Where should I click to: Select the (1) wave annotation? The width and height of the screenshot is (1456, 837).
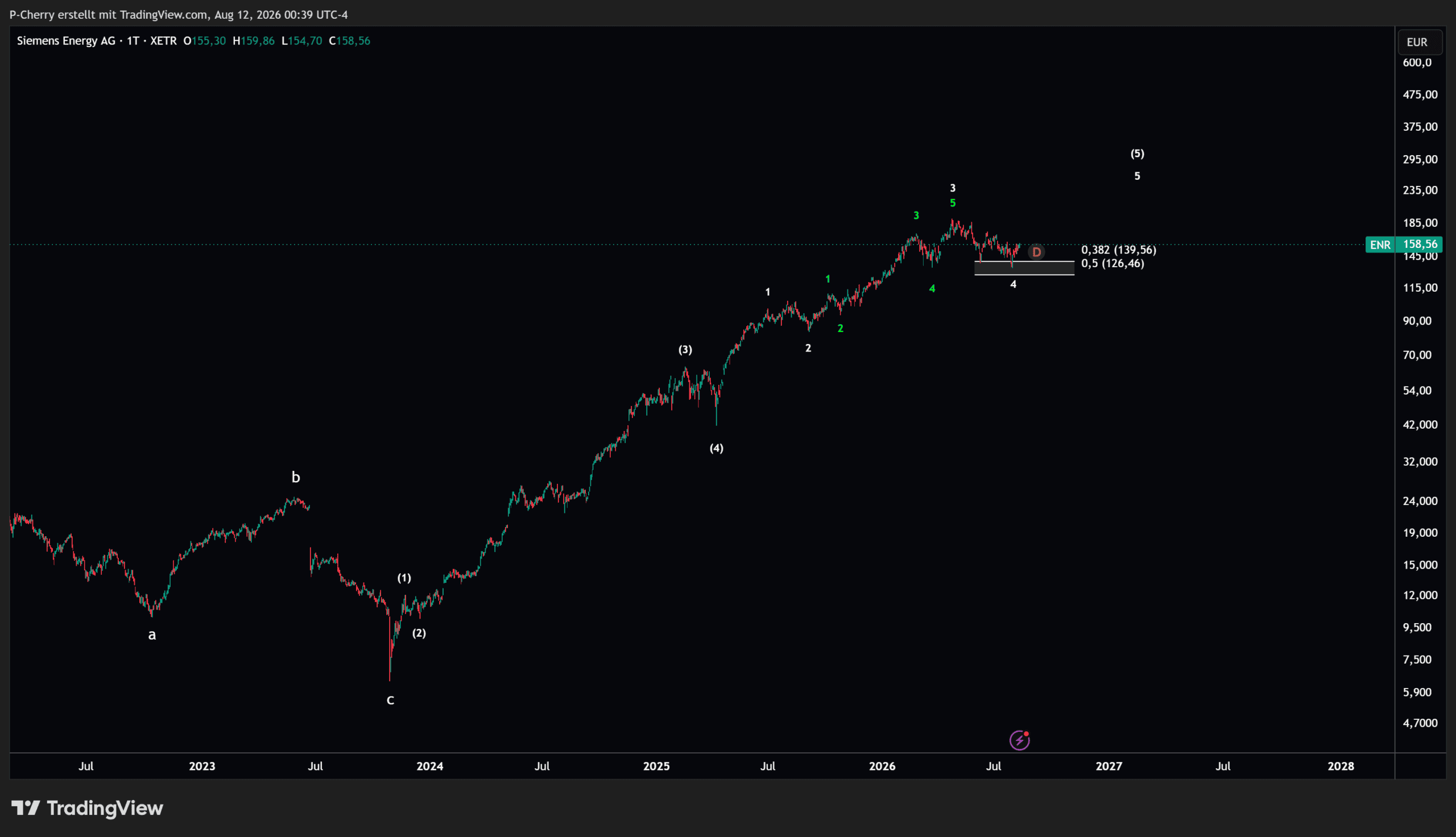[404, 578]
